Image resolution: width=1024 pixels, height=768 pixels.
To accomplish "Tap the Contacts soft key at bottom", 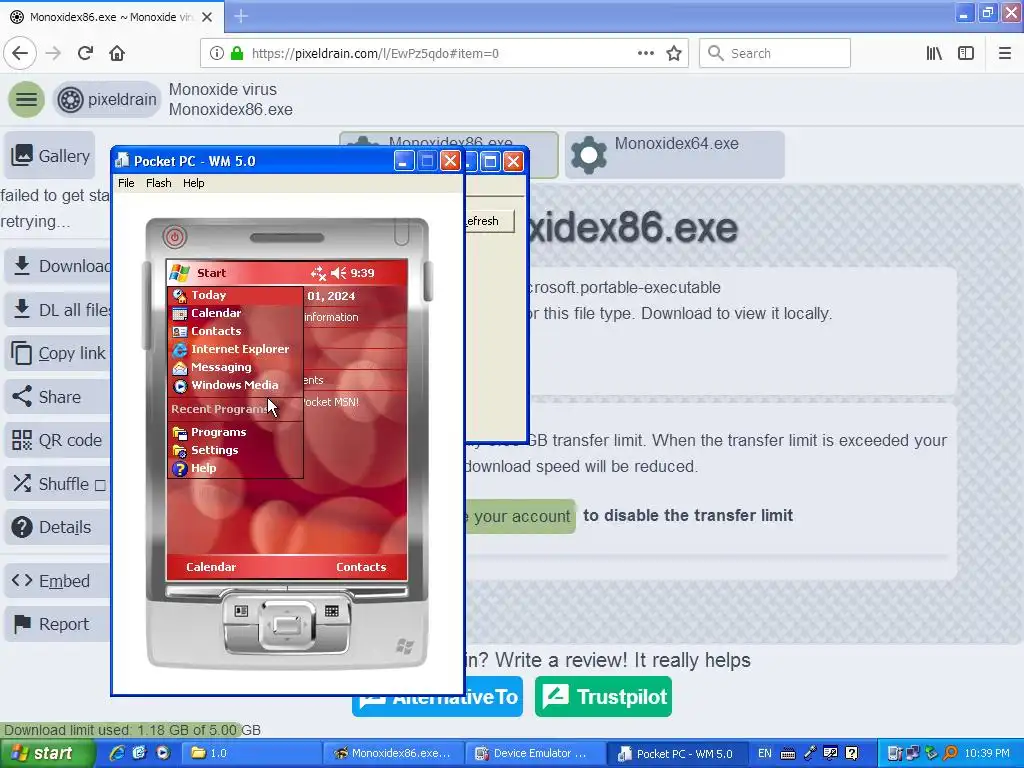I will pyautogui.click(x=361, y=567).
